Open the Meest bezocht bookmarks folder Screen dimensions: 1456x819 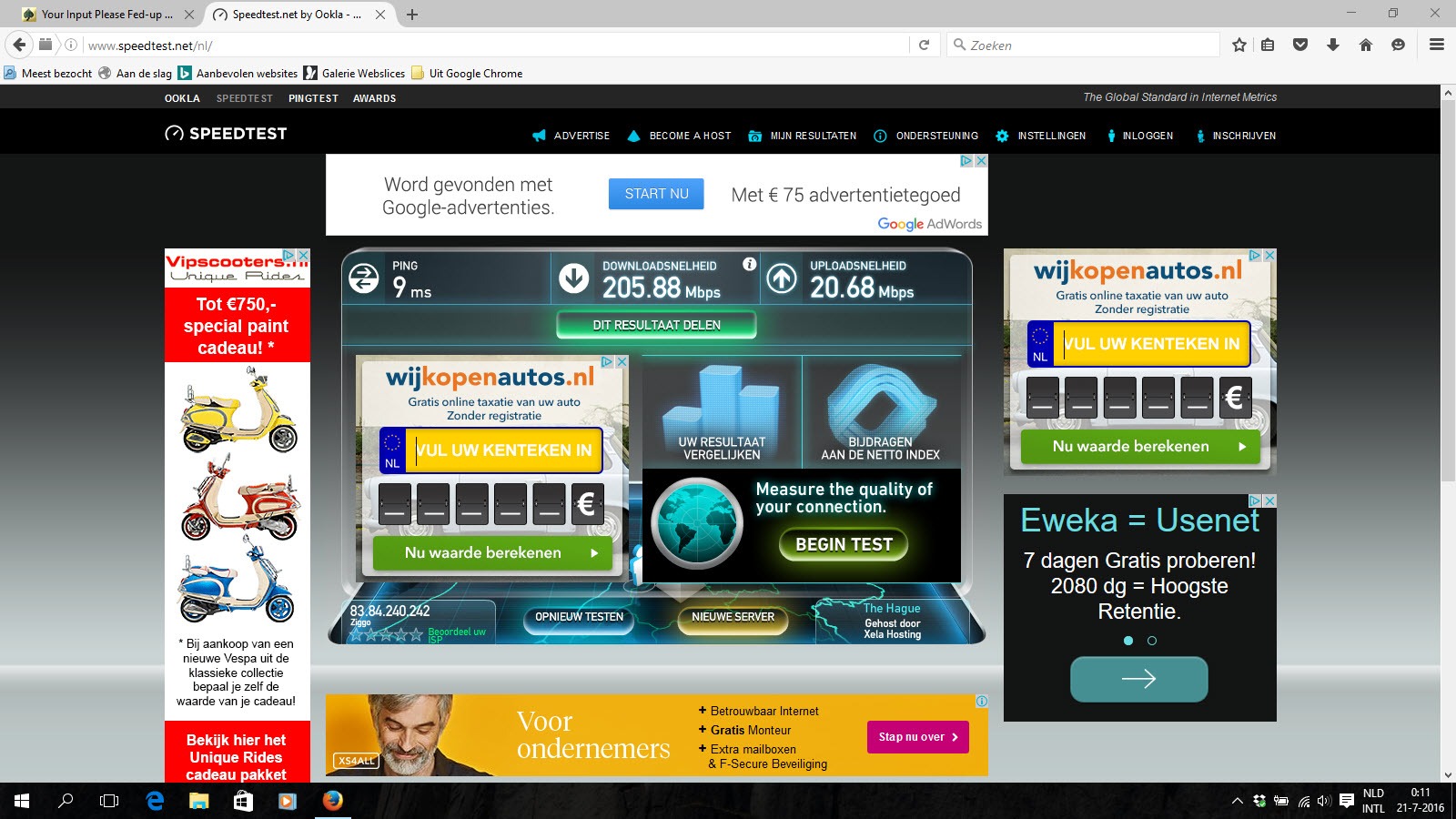point(48,73)
